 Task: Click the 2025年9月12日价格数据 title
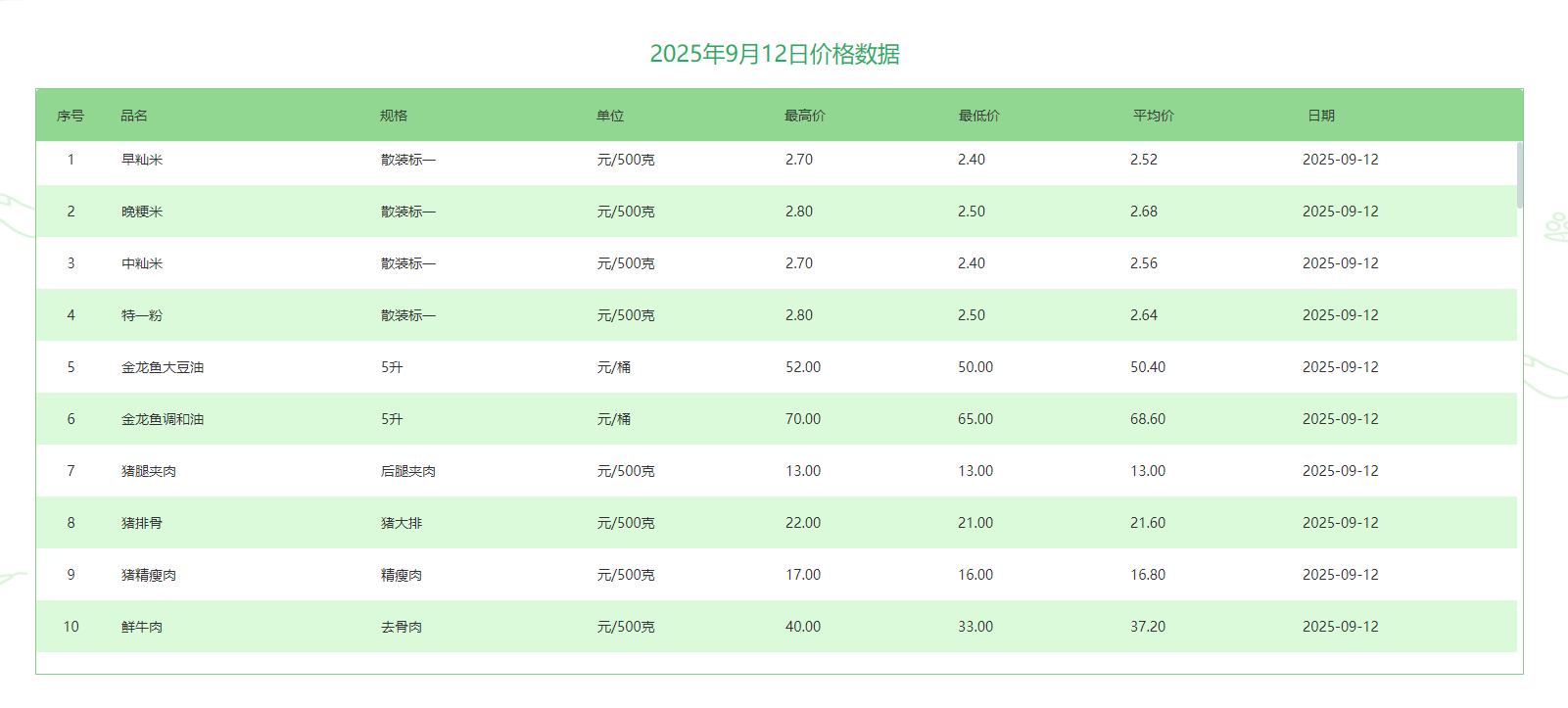775,54
